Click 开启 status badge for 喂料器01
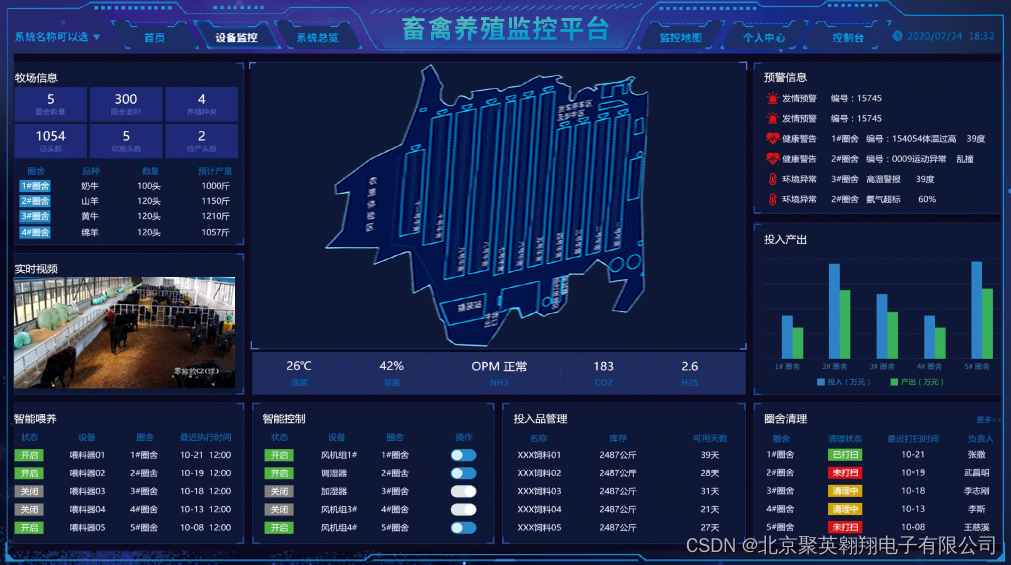The width and height of the screenshot is (1011, 565). pos(30,455)
